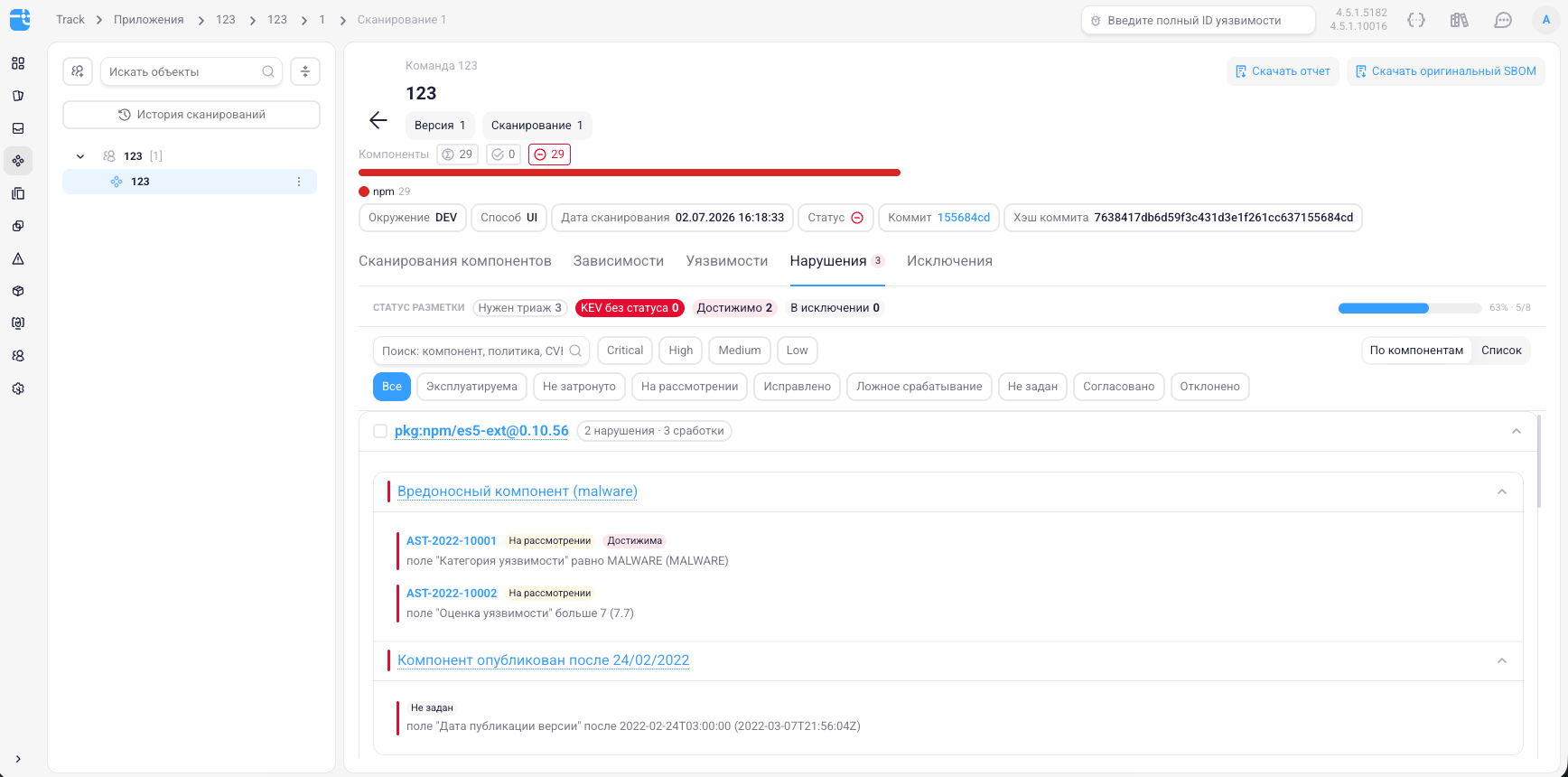Open the 'Сканирования компонентов' tab
Image resolution: width=1568 pixels, height=777 pixels.
[x=455, y=261]
